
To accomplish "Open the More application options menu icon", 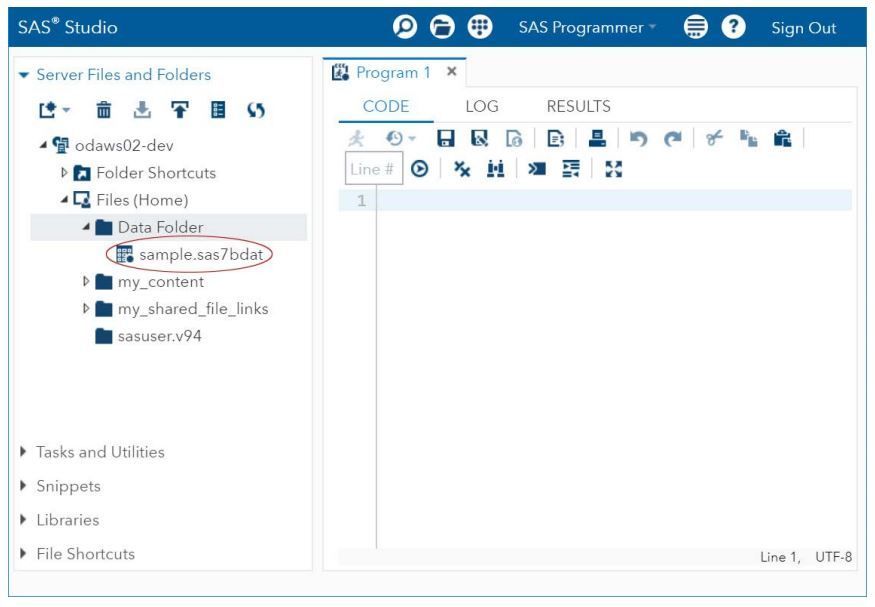I will (x=695, y=27).
